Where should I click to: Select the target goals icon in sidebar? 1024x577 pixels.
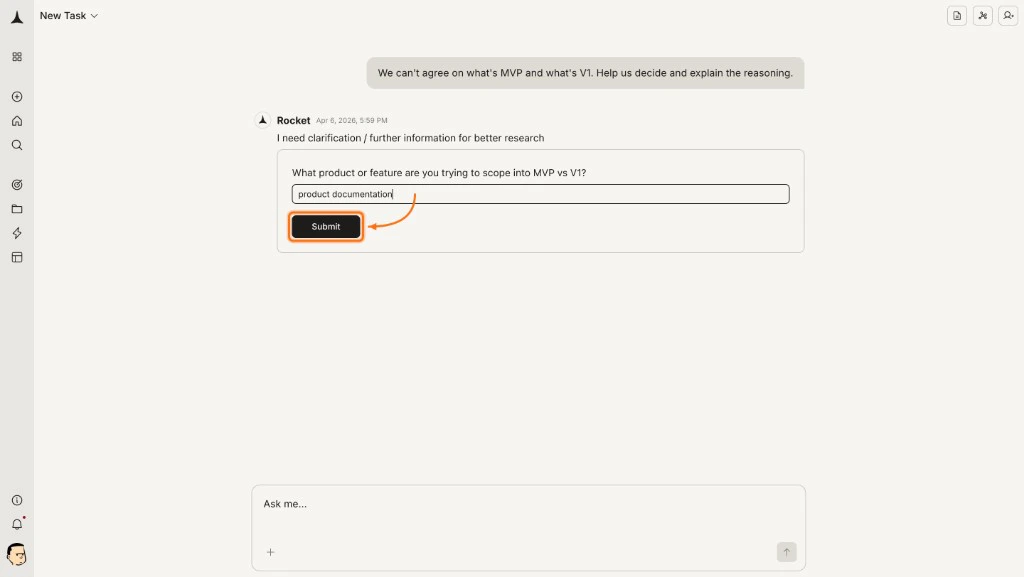[x=16, y=185]
